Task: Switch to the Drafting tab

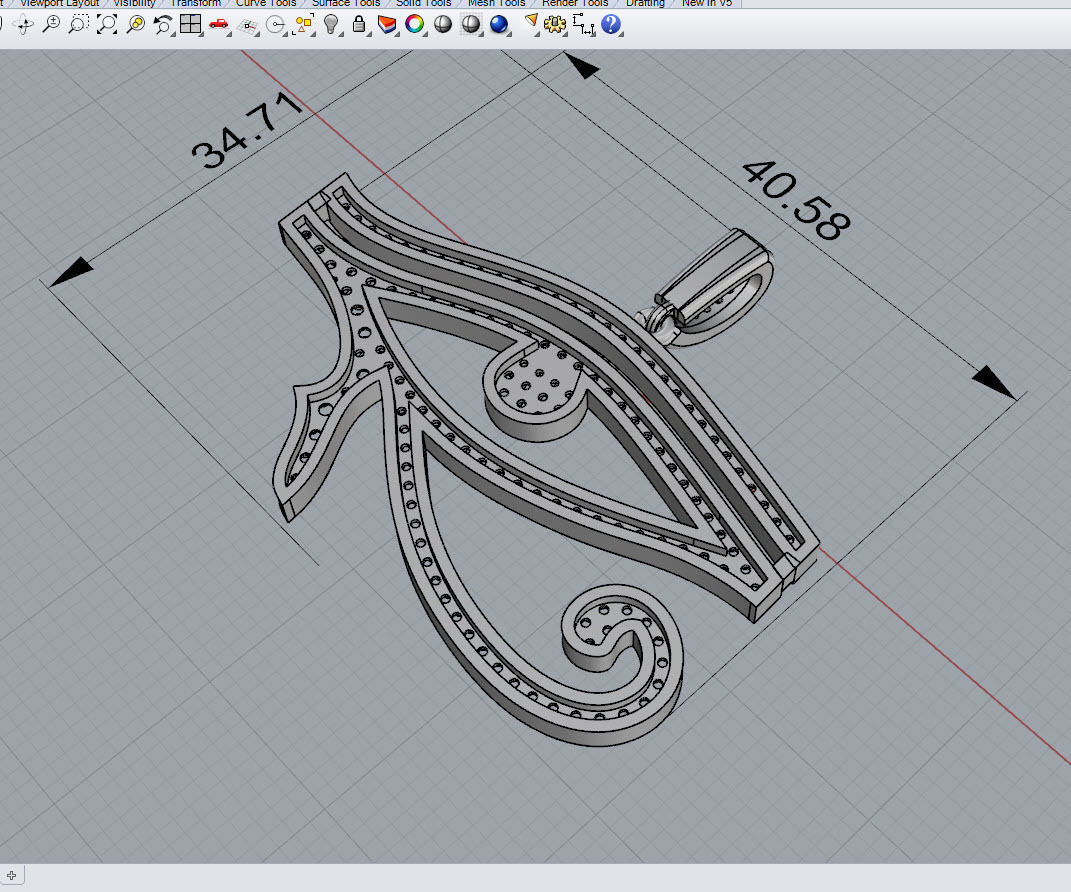Action: [645, 3]
